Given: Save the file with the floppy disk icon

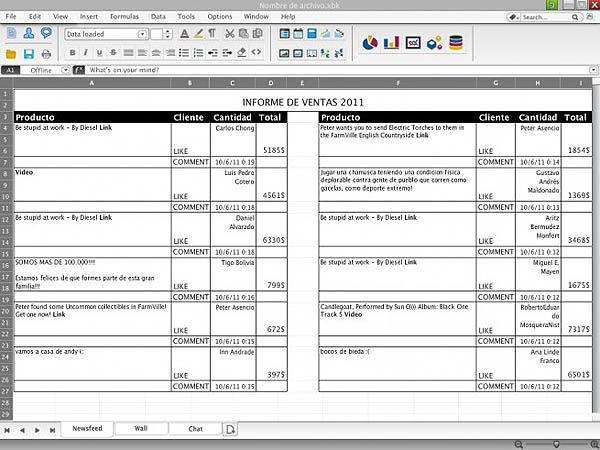Looking at the screenshot, I should (29, 54).
